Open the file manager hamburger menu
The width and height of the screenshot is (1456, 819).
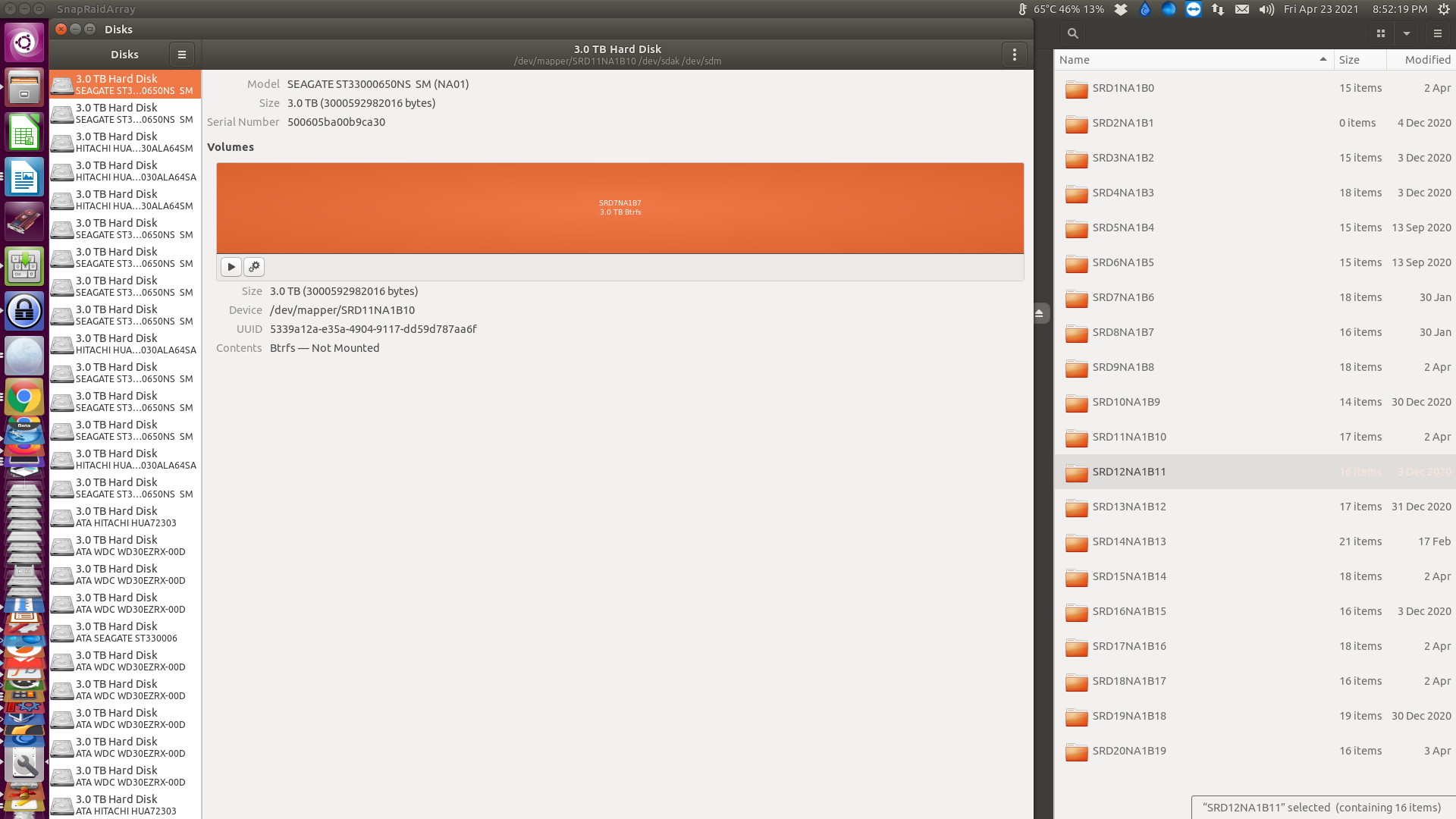(1437, 33)
